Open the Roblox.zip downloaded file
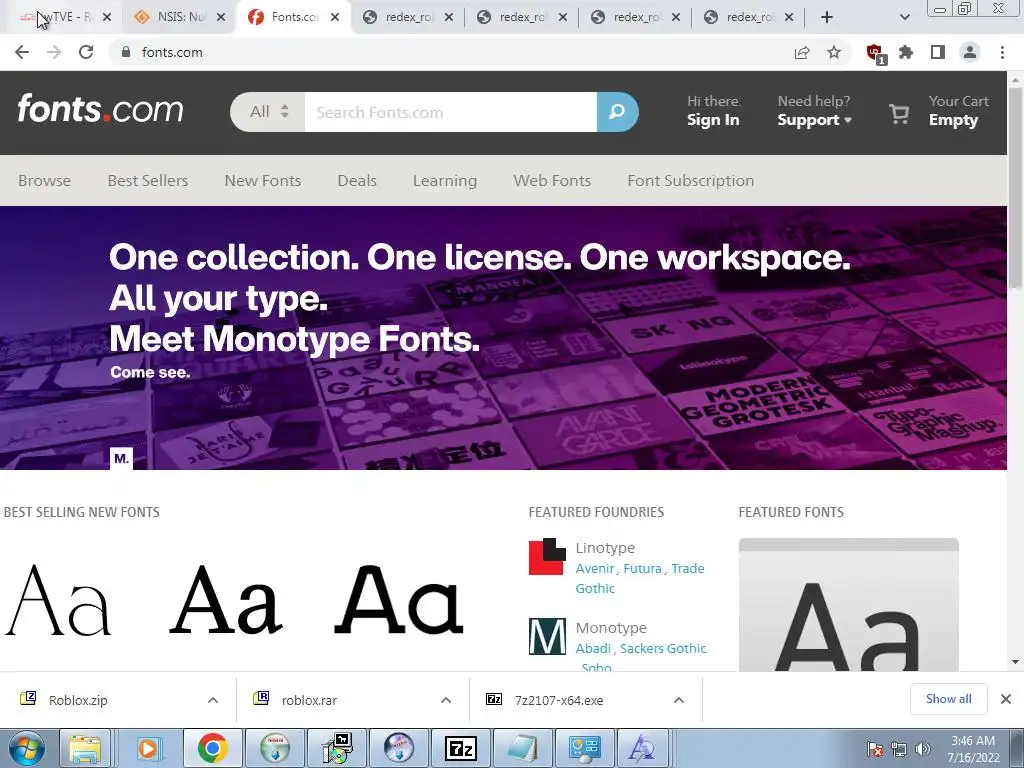This screenshot has width=1024, height=768. (x=78, y=700)
